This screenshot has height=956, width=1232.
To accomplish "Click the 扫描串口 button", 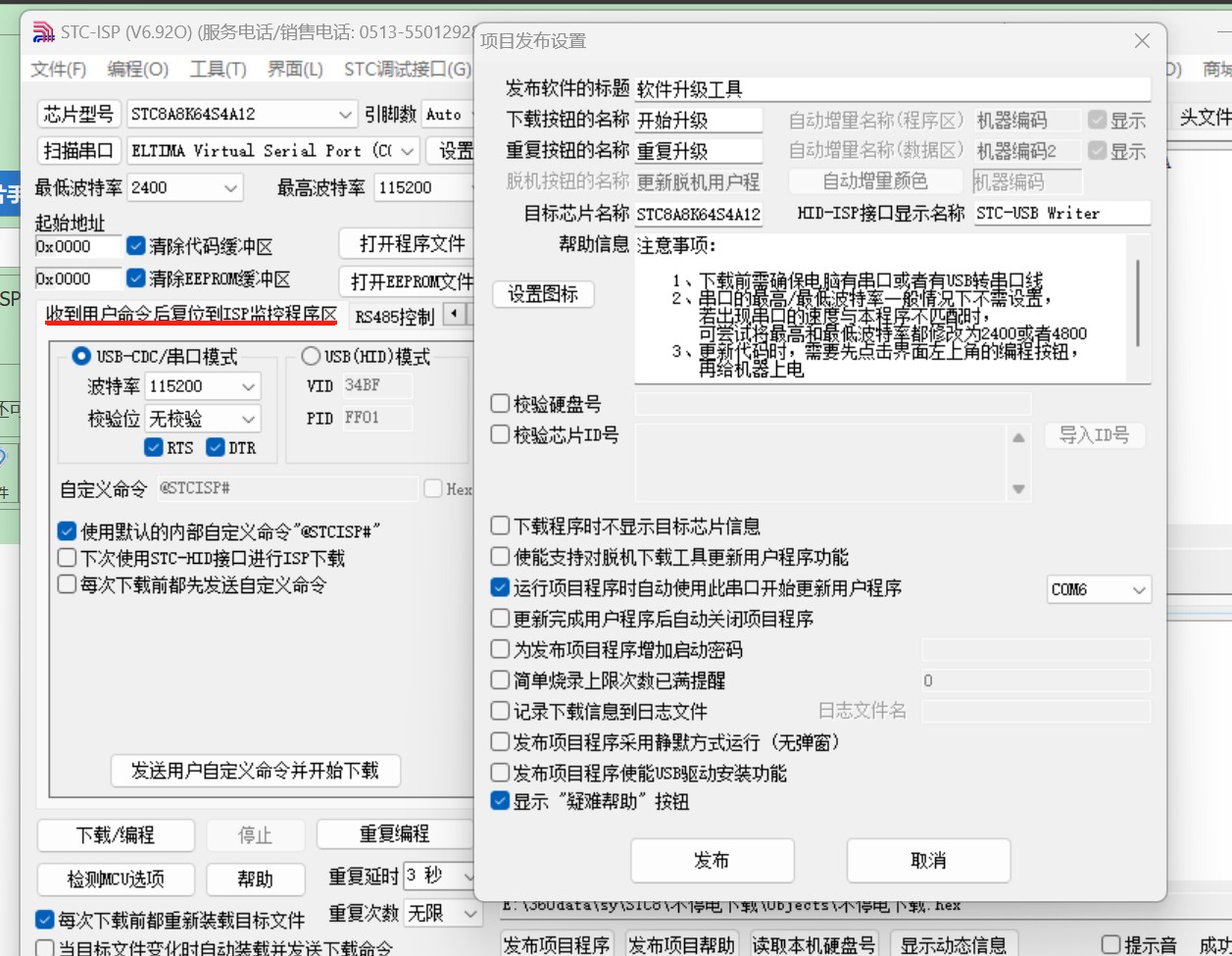I will pos(78,151).
